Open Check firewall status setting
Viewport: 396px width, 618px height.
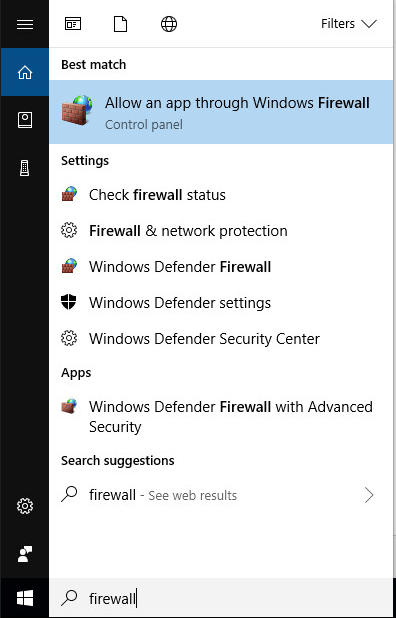click(221, 195)
